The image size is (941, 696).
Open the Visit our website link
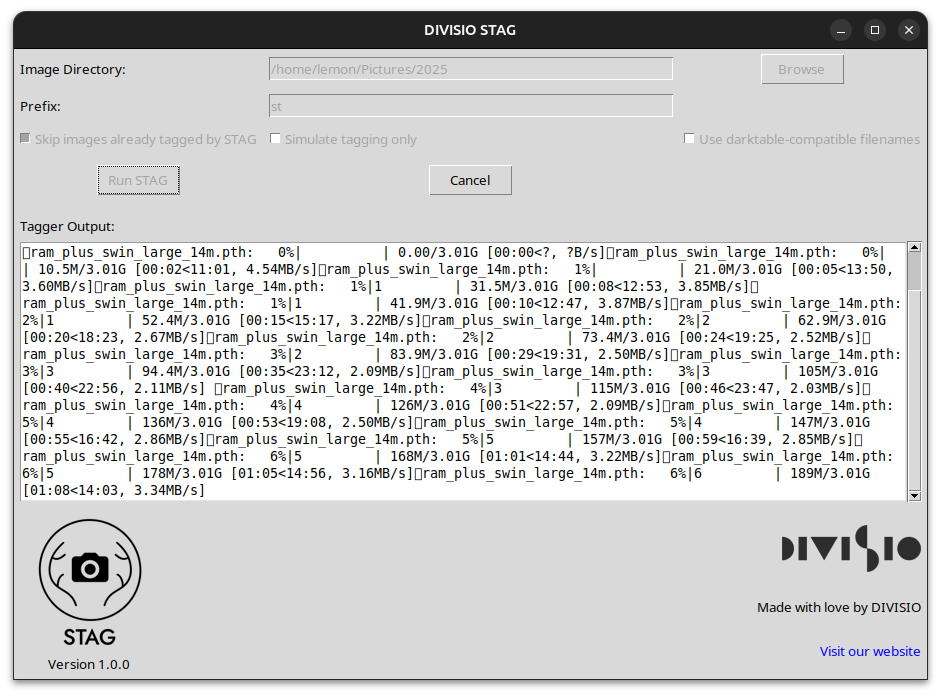pos(870,651)
